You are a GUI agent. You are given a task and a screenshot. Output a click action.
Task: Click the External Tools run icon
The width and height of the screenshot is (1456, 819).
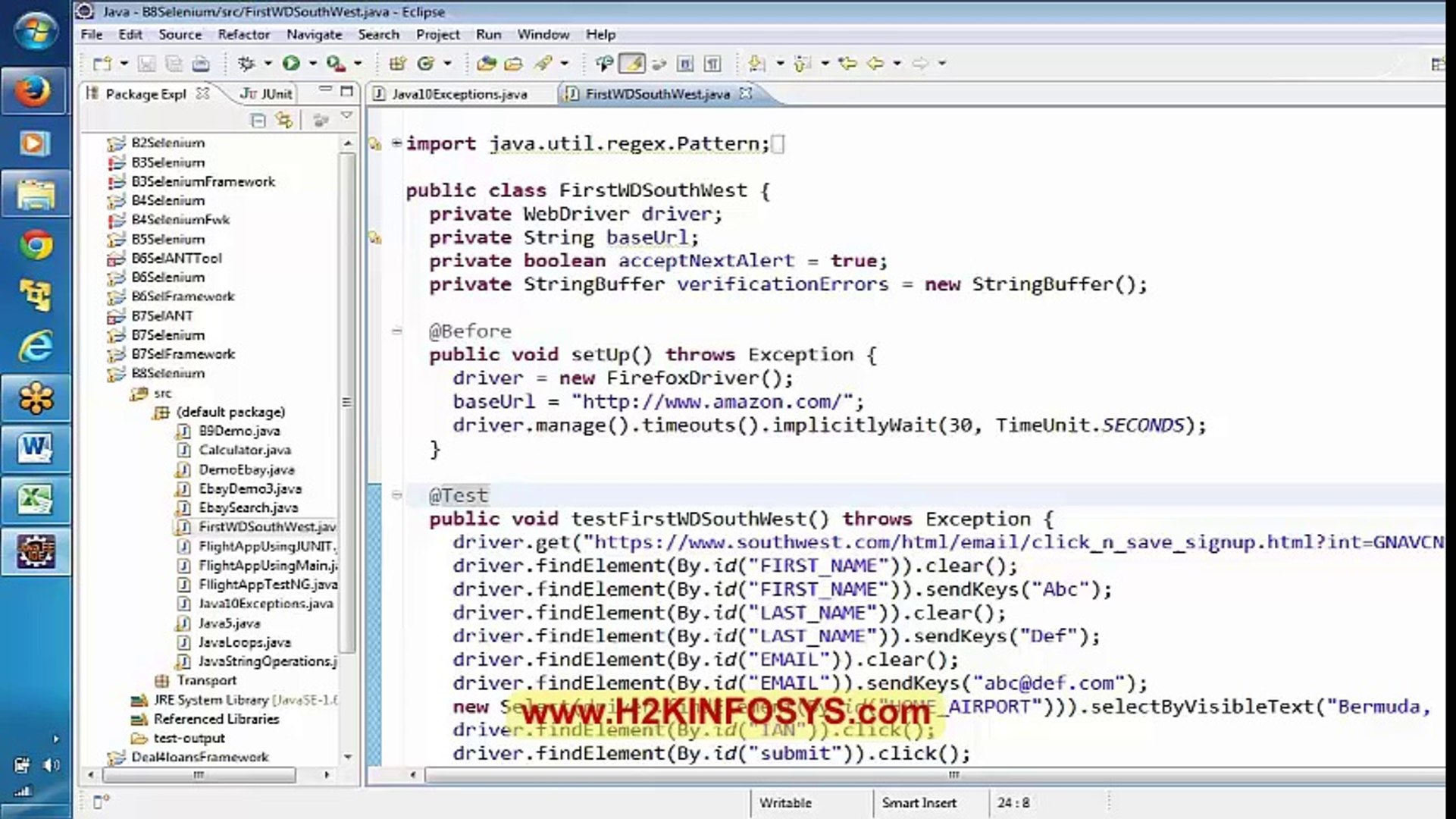[x=336, y=64]
